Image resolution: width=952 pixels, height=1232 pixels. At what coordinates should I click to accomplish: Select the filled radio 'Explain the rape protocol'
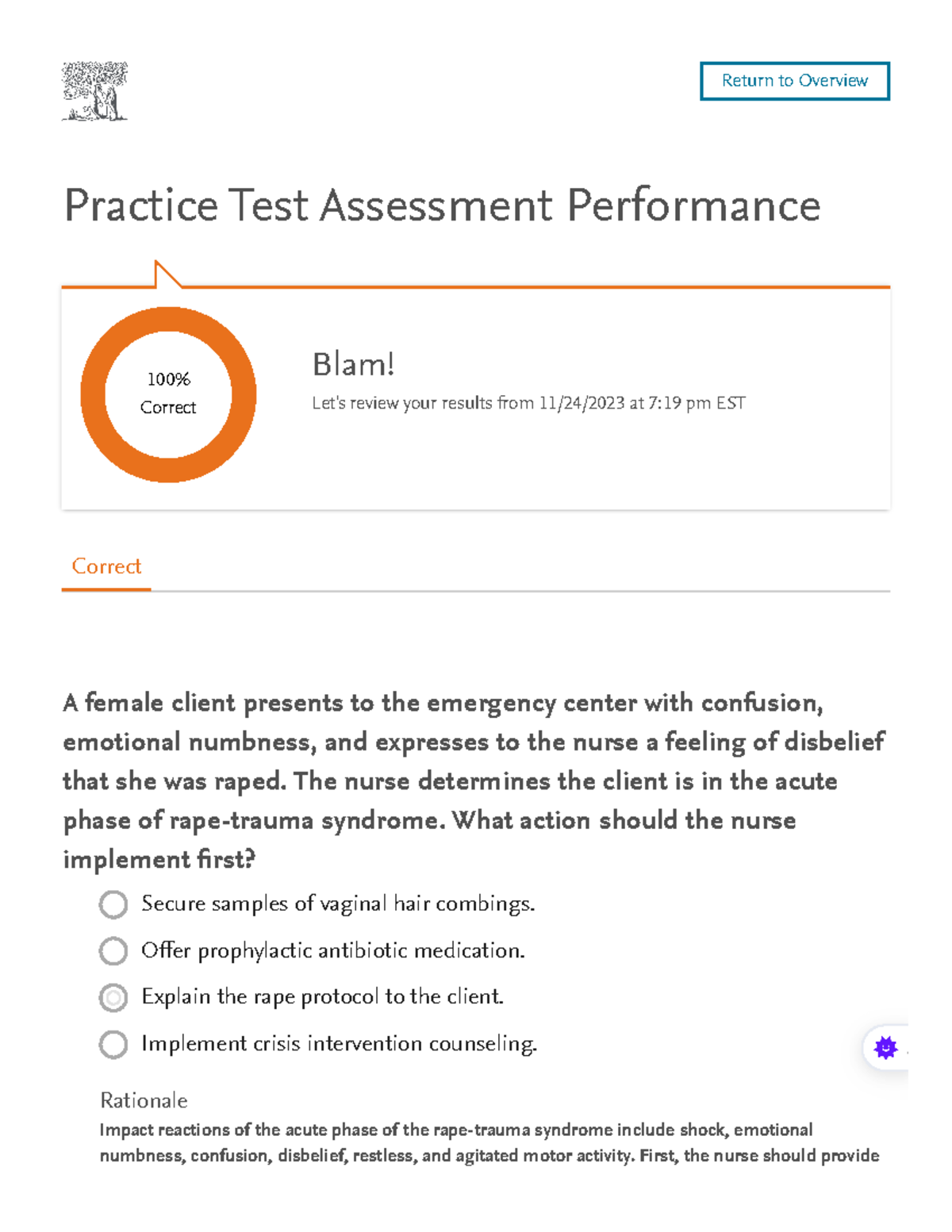coord(113,998)
